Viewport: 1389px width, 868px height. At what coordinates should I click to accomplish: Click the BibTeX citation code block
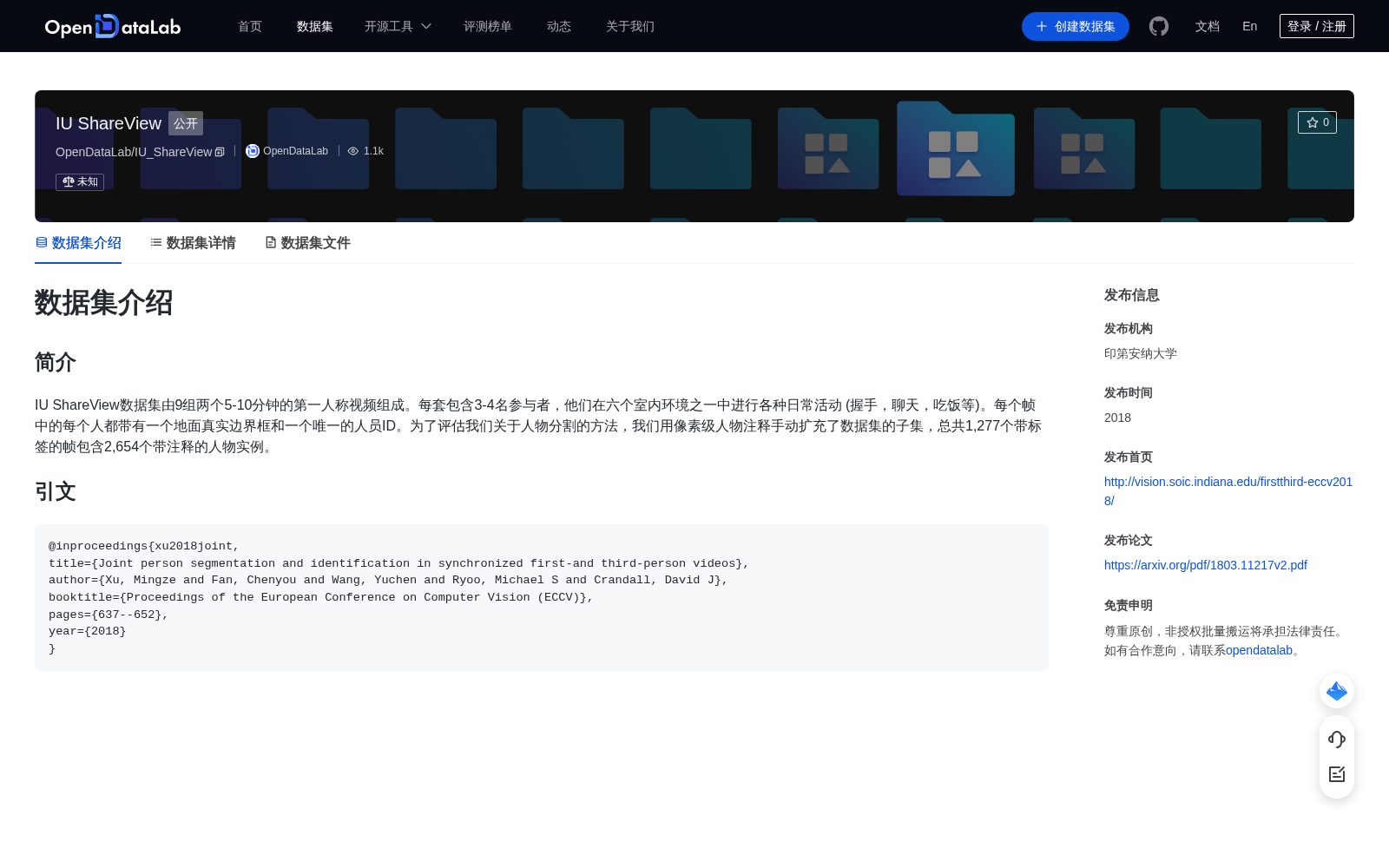[x=542, y=597]
